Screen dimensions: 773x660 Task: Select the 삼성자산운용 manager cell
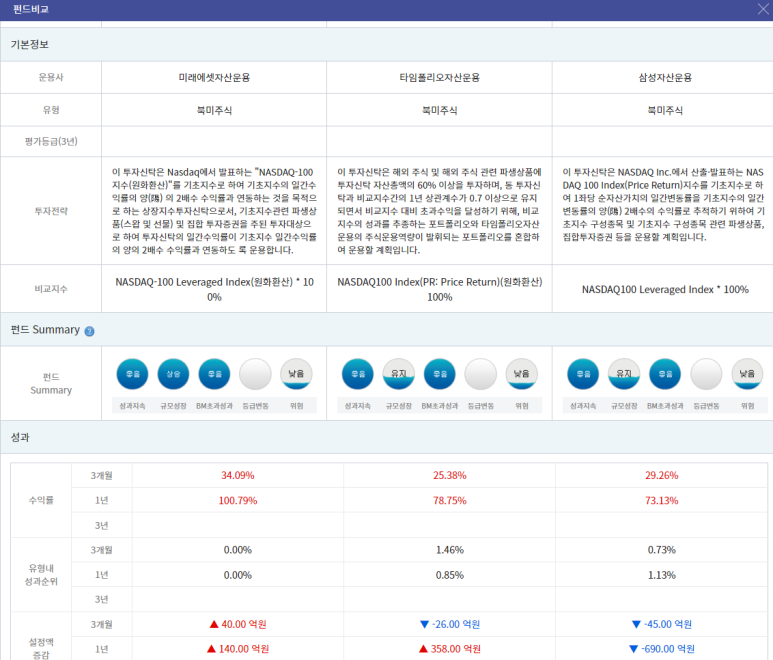[665, 77]
